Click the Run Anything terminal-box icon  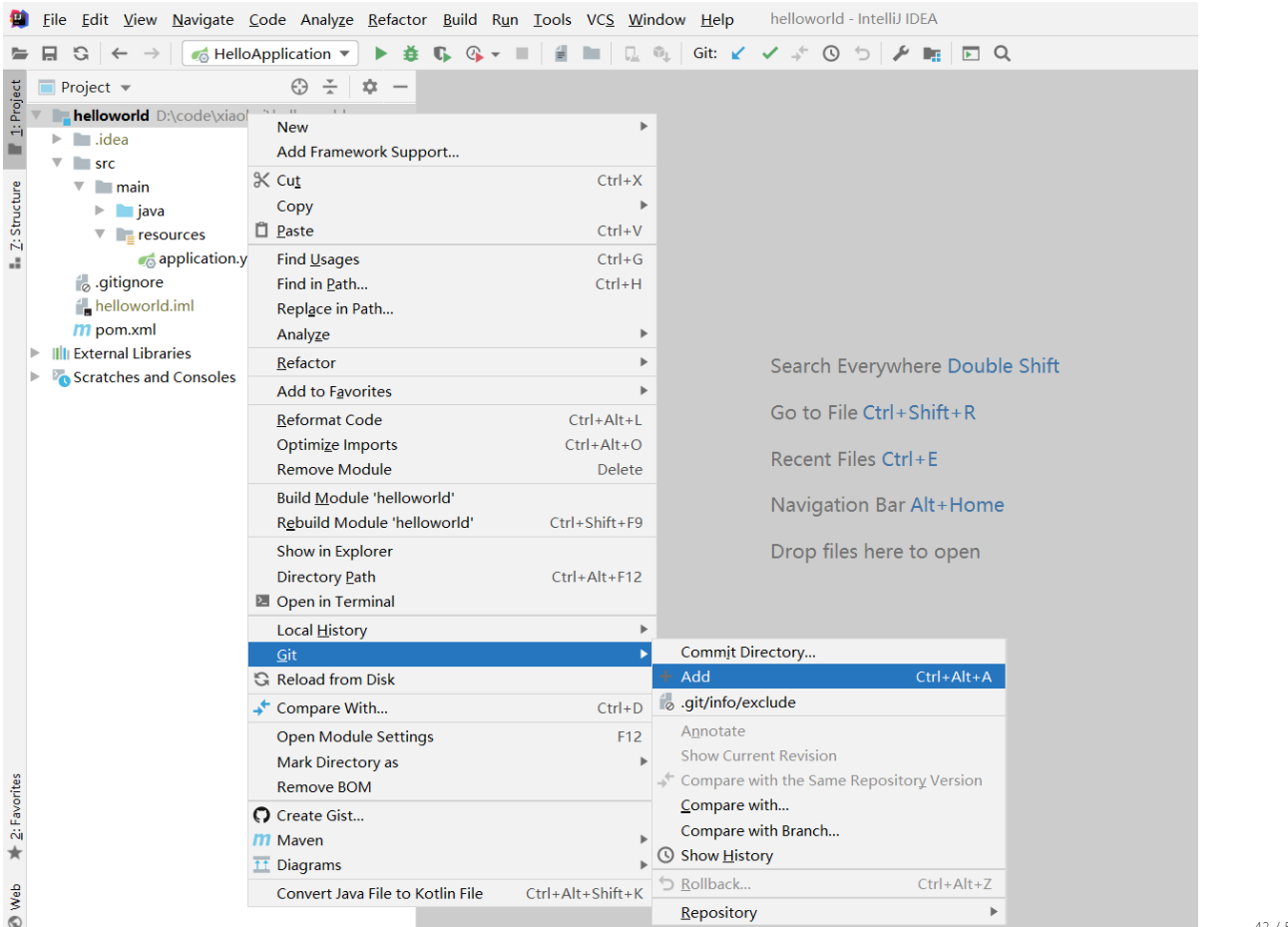[x=971, y=54]
